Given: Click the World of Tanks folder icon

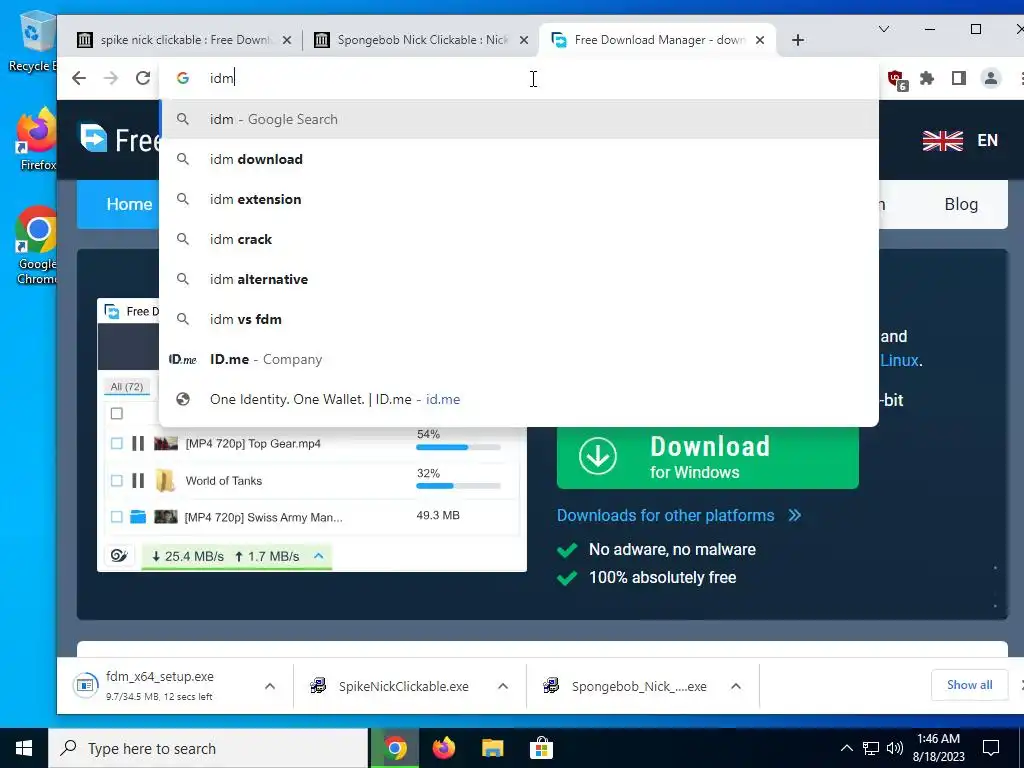Looking at the screenshot, I should [165, 481].
